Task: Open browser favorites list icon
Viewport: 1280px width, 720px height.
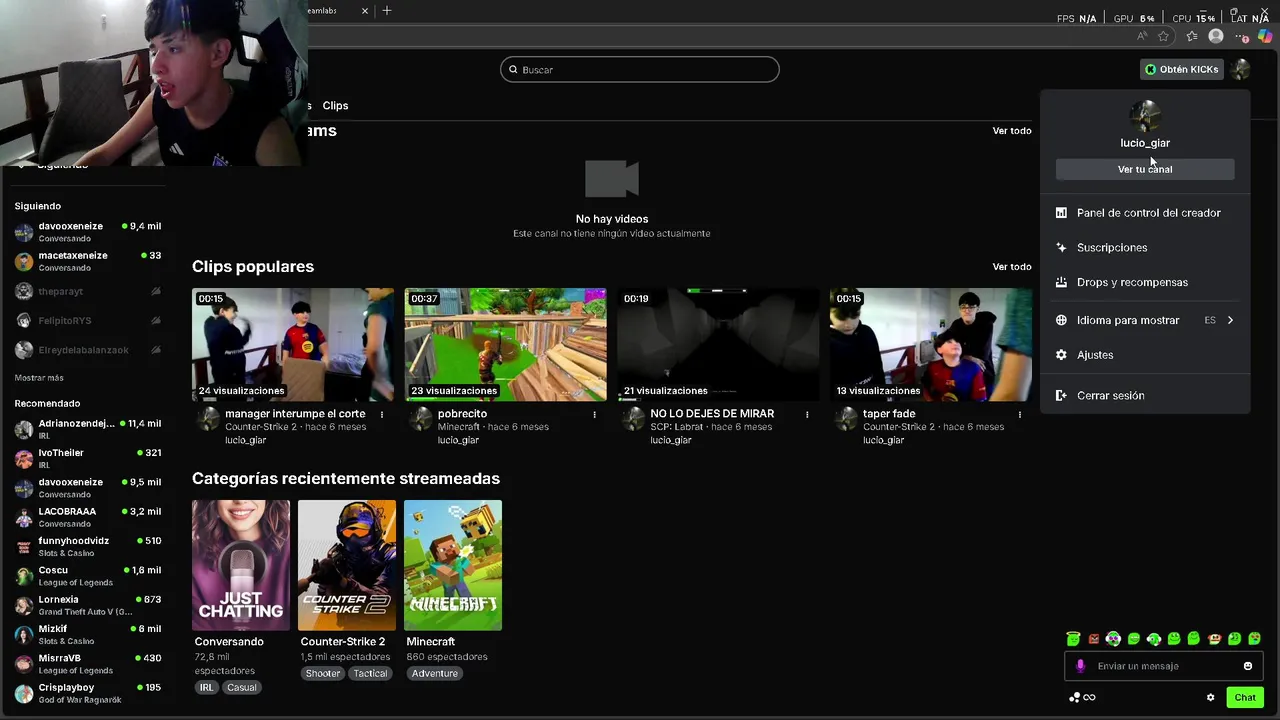Action: (1192, 36)
